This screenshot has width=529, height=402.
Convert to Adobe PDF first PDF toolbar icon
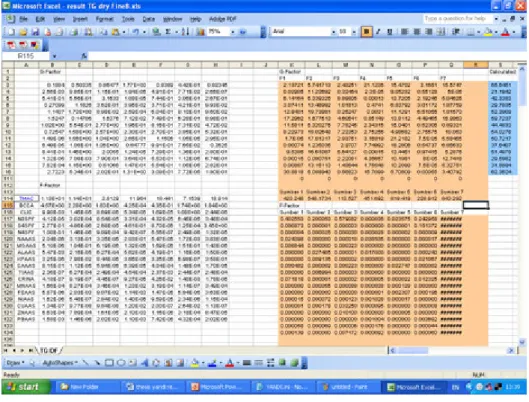click(11, 45)
